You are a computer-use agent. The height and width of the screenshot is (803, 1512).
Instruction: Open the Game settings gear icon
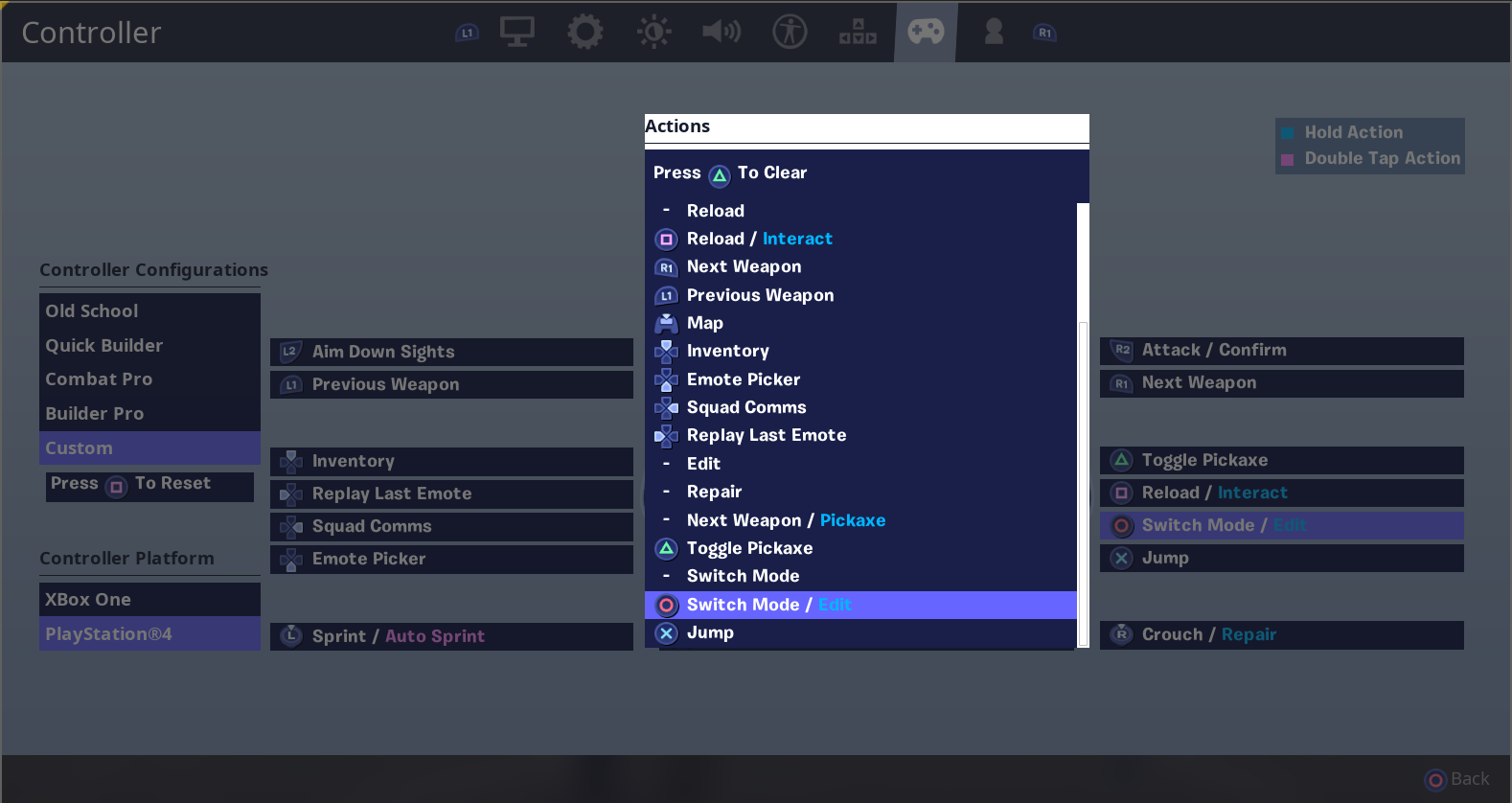click(x=584, y=32)
